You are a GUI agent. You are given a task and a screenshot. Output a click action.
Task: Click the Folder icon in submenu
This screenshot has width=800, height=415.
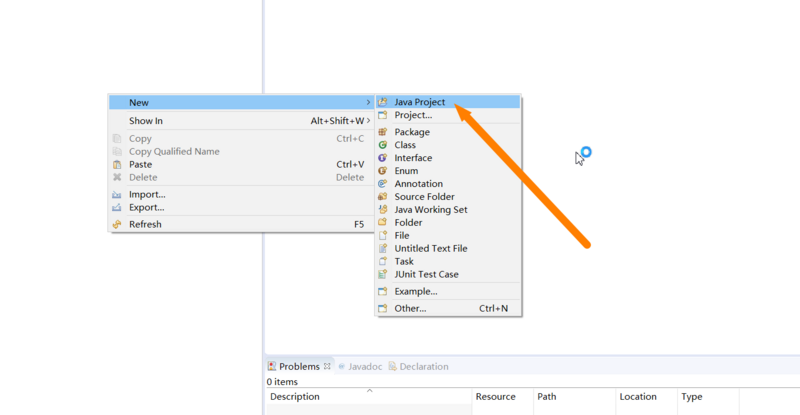(383, 223)
